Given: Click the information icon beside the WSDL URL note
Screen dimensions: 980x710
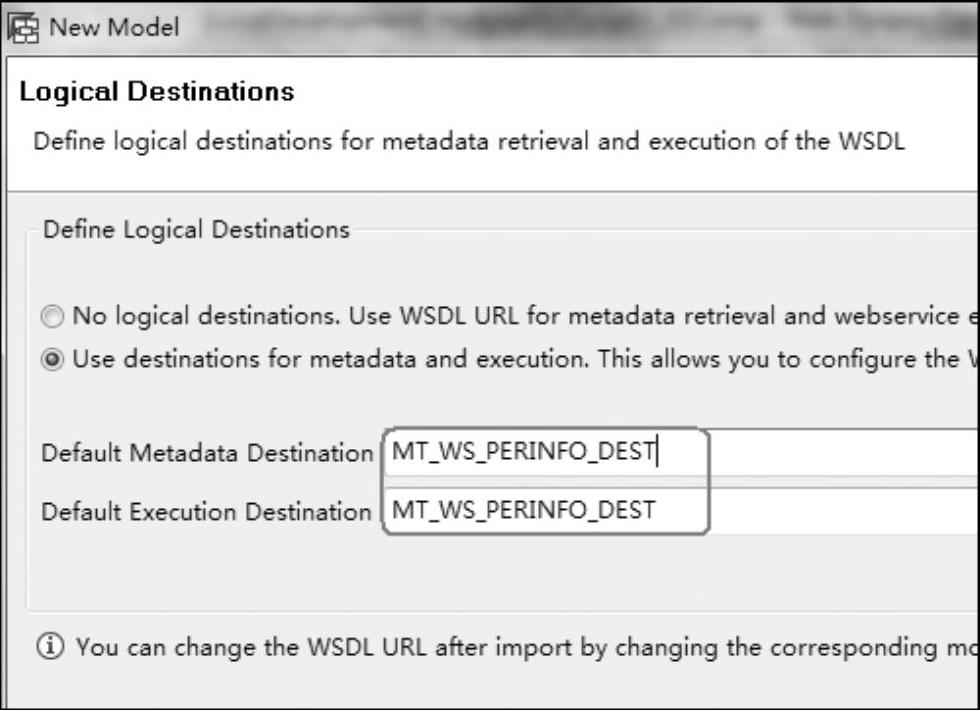Looking at the screenshot, I should 51,646.
